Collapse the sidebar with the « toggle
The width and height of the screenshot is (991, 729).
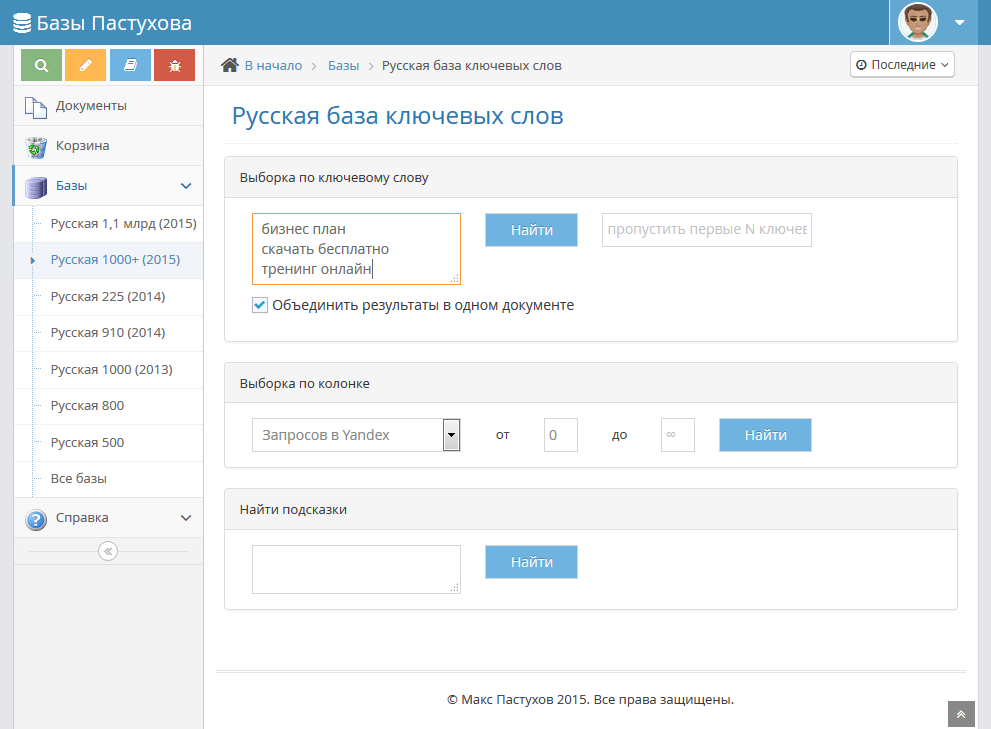(108, 551)
